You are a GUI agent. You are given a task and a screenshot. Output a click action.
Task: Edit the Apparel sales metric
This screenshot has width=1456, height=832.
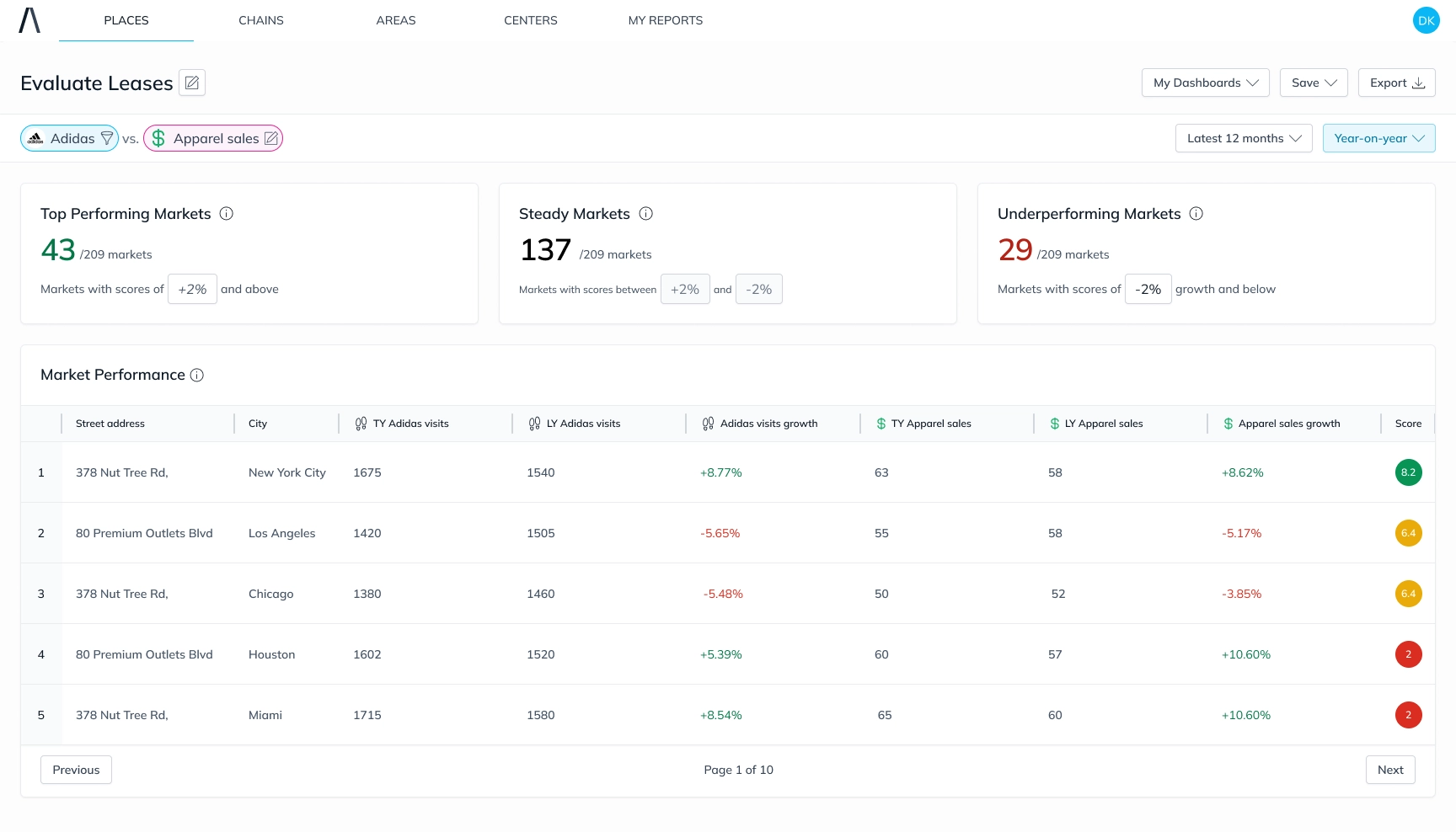271,138
